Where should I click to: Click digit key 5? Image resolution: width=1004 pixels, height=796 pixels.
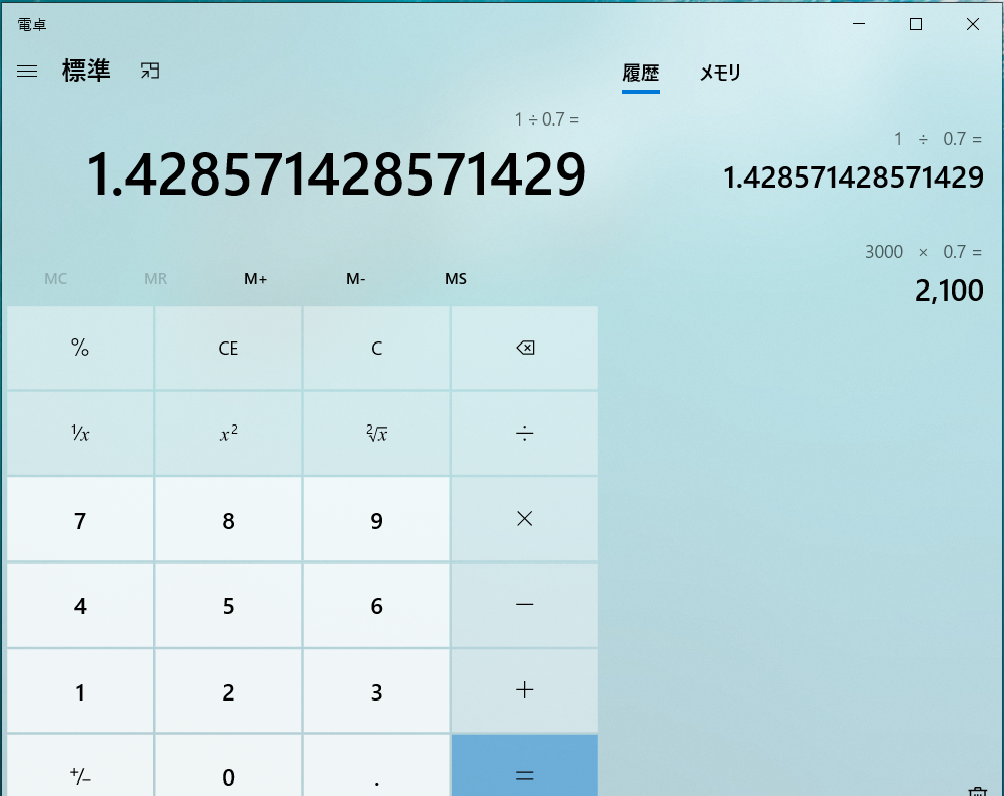point(229,605)
